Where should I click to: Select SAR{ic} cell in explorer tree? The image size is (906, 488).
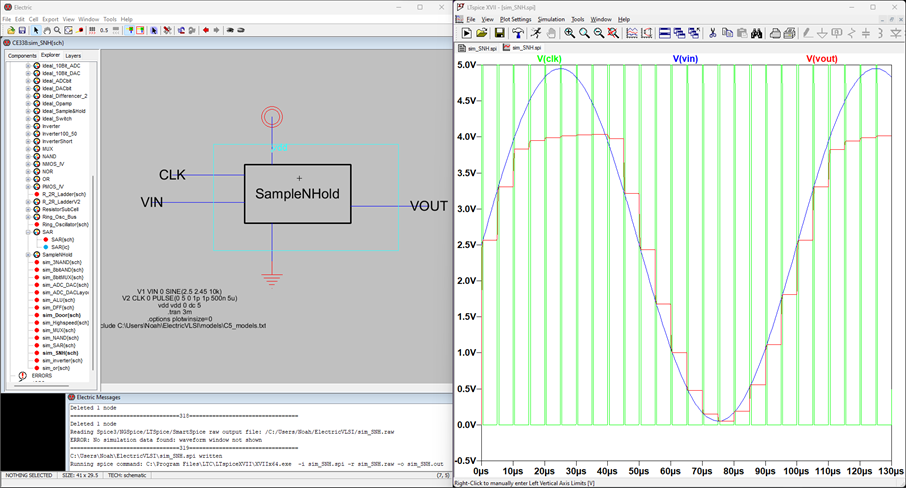60,247
